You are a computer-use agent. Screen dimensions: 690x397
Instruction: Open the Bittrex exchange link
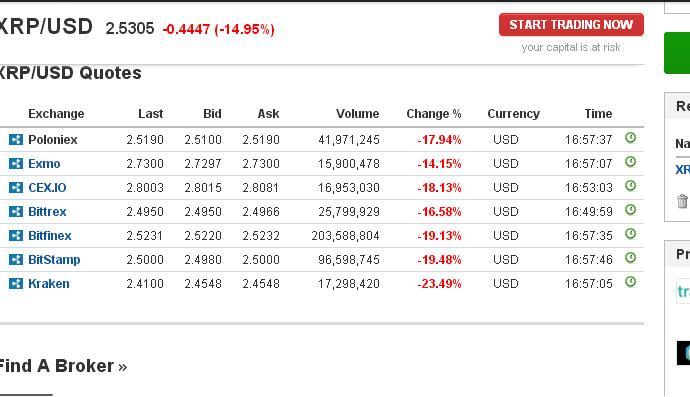pos(47,212)
